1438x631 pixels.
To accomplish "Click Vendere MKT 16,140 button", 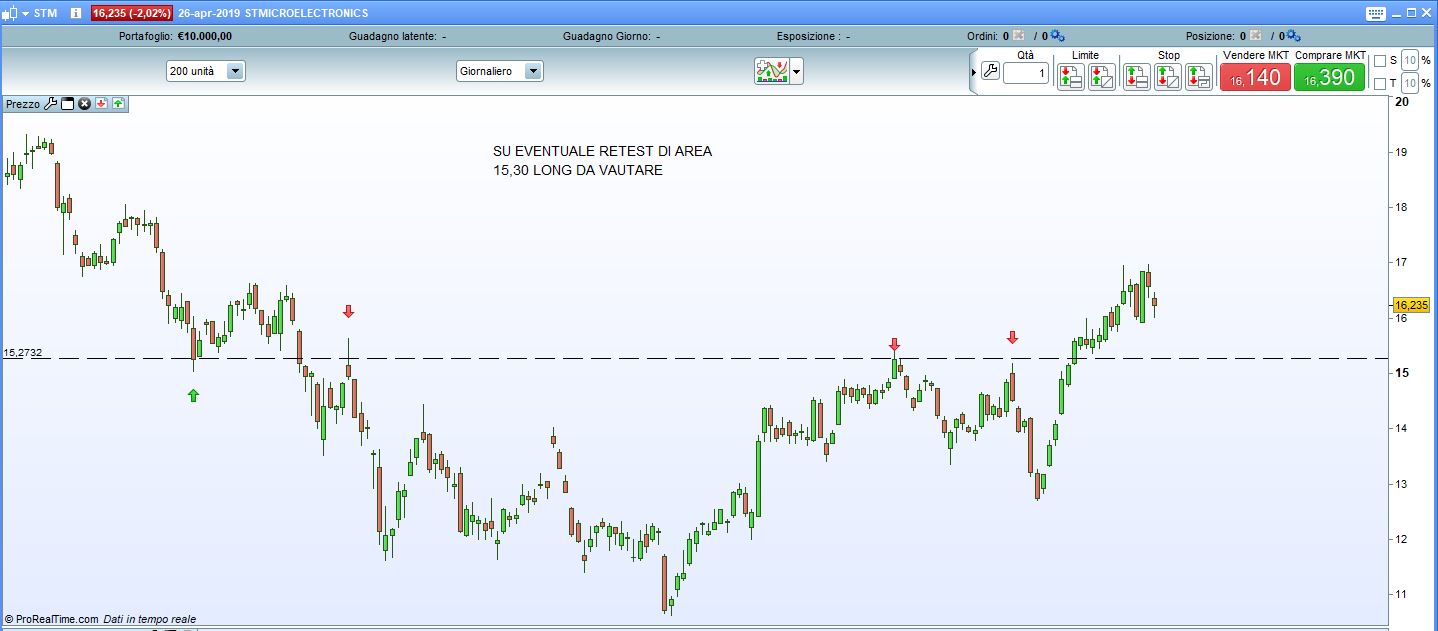I will tap(1255, 77).
